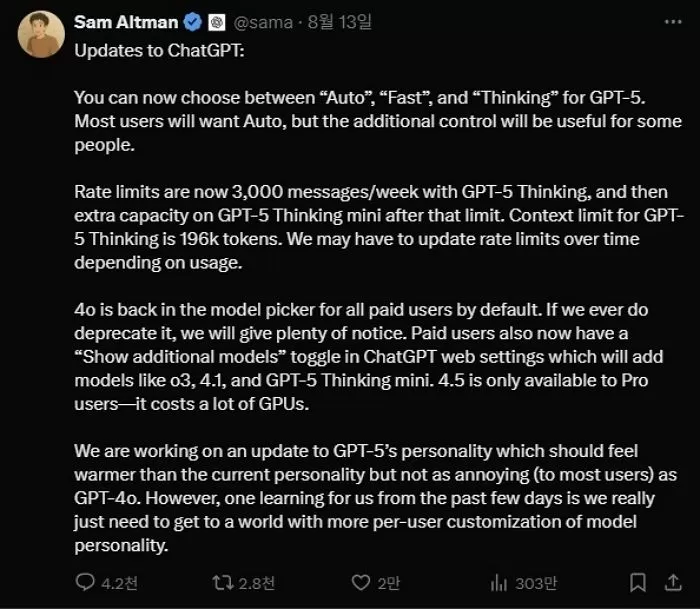Click the 2.8천 repost count
The image size is (700, 609).
point(257,583)
